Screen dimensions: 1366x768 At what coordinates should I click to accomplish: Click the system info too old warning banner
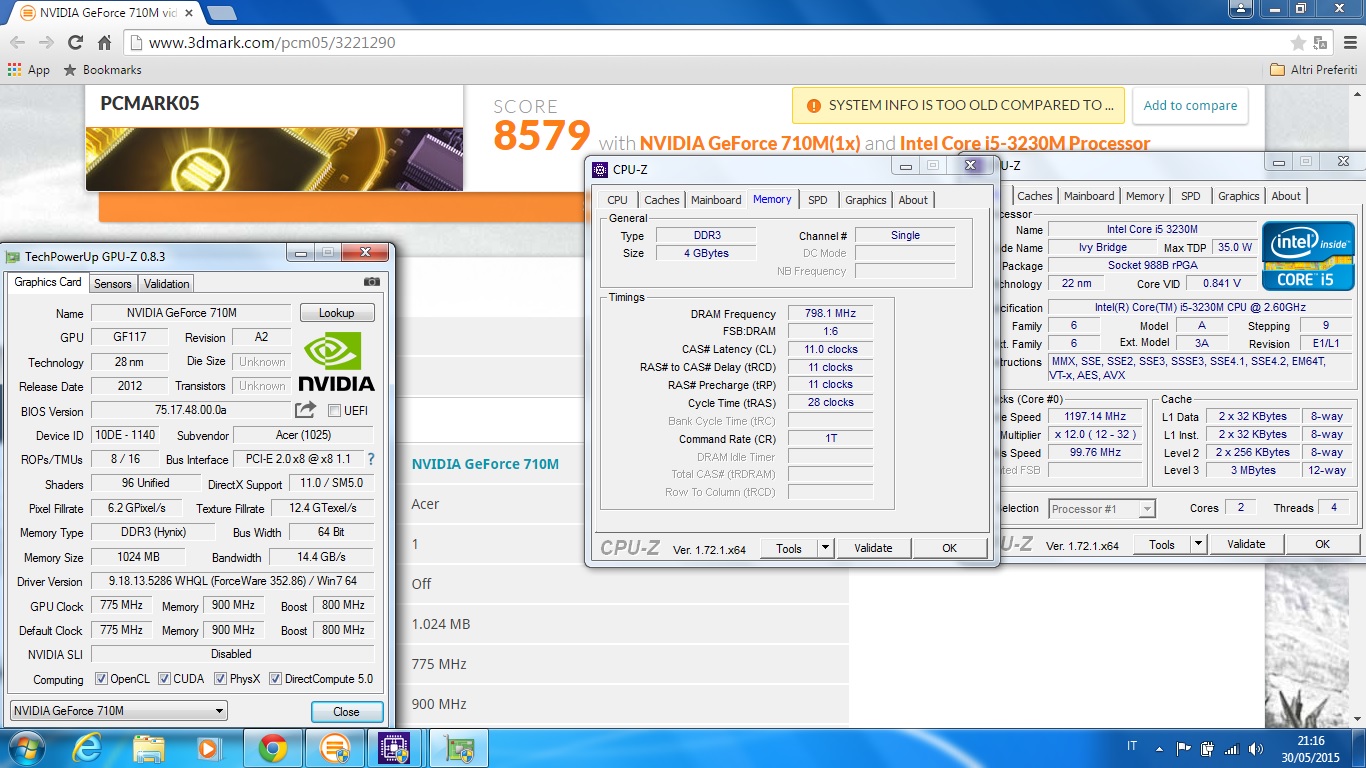(x=958, y=105)
